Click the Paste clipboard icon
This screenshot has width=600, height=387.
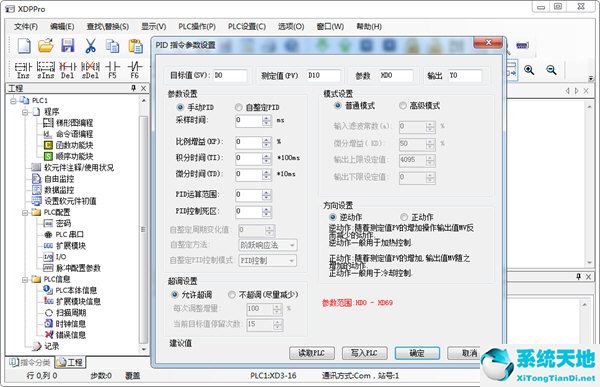tap(135, 46)
